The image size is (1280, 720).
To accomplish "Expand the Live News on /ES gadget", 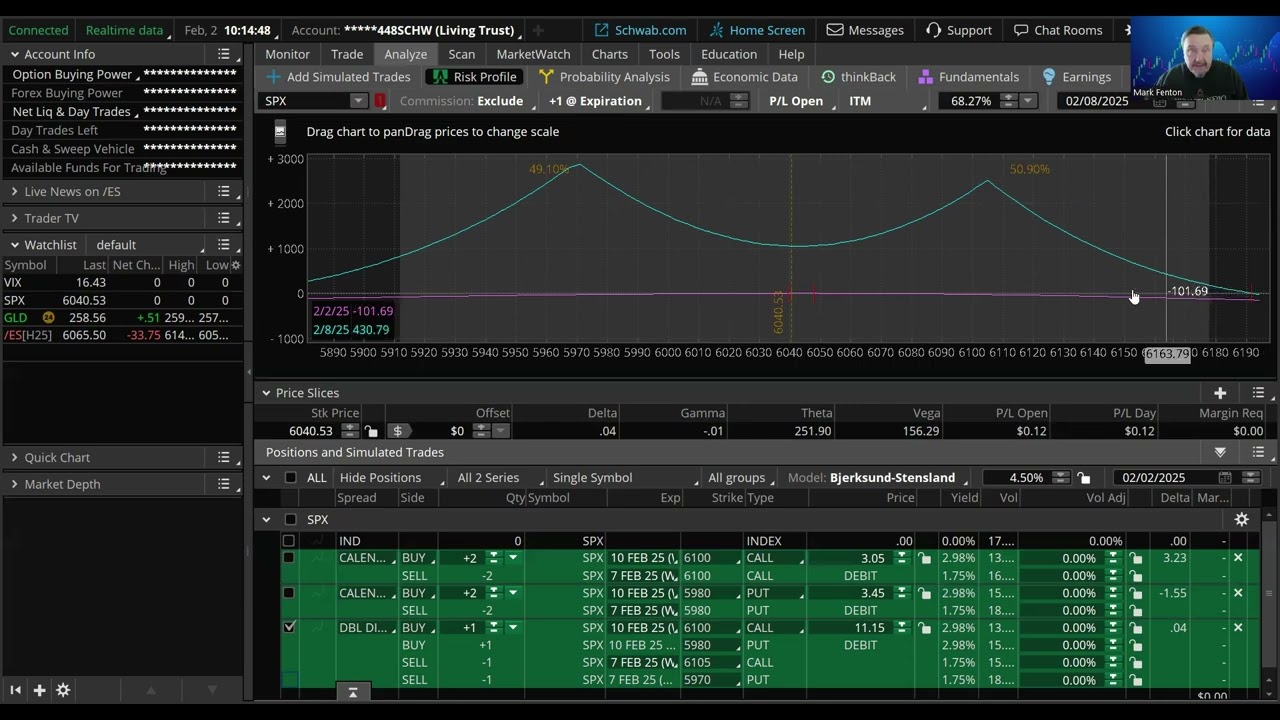I will click(14, 191).
